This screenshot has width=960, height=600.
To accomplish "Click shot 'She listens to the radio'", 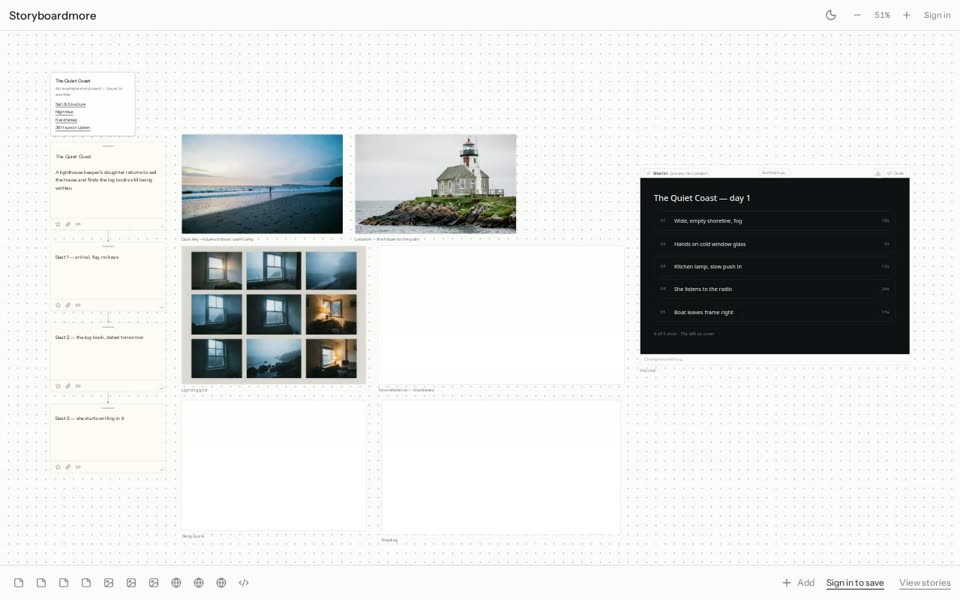I will [774, 289].
